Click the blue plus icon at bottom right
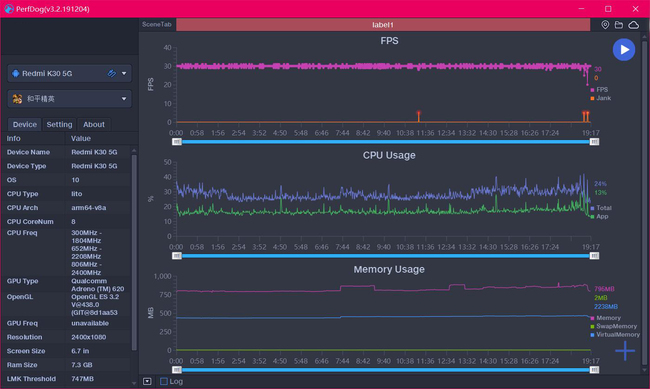Image resolution: width=650 pixels, height=389 pixels. [625, 351]
